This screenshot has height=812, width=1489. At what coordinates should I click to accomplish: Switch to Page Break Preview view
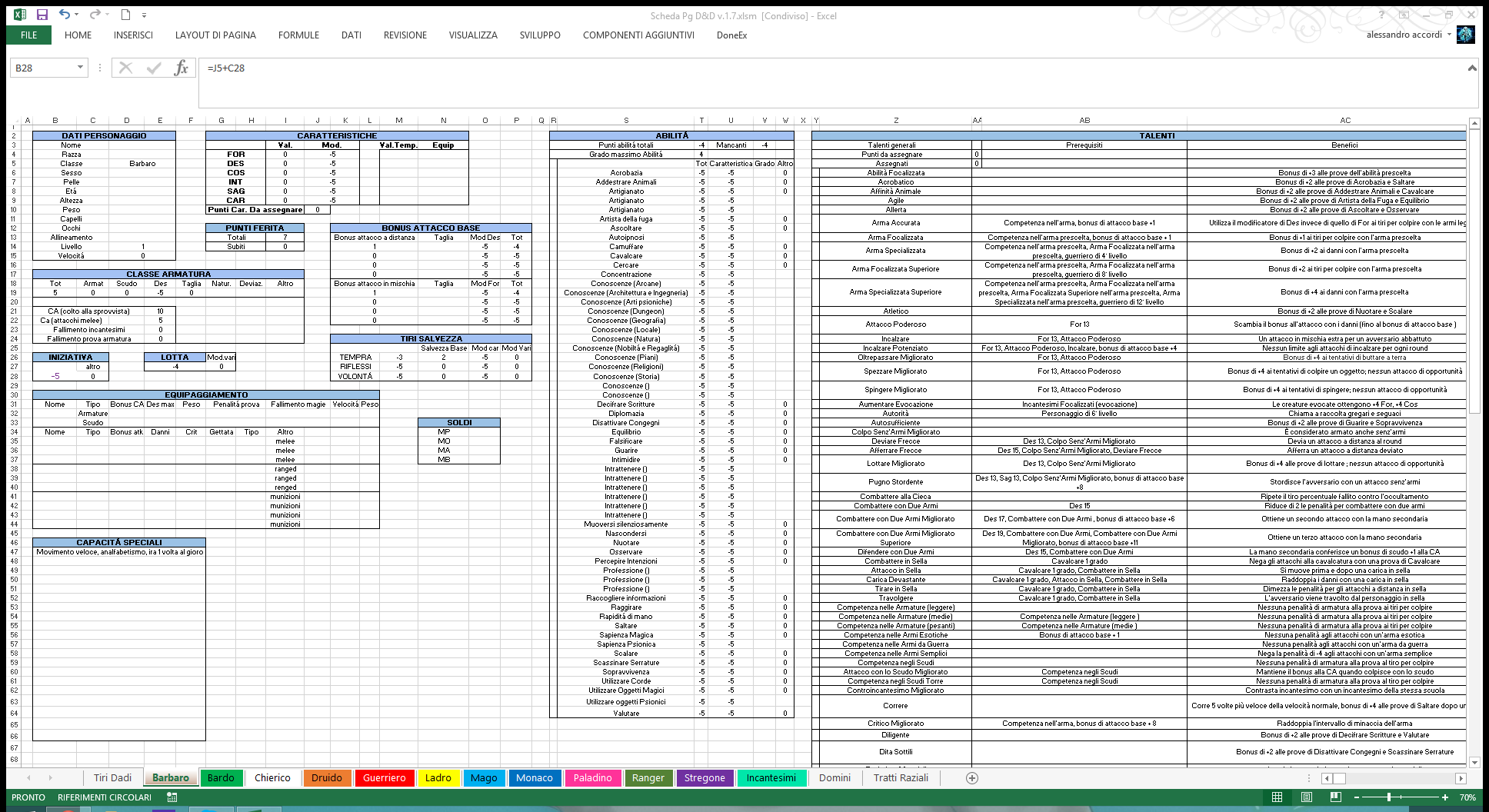(x=1336, y=797)
